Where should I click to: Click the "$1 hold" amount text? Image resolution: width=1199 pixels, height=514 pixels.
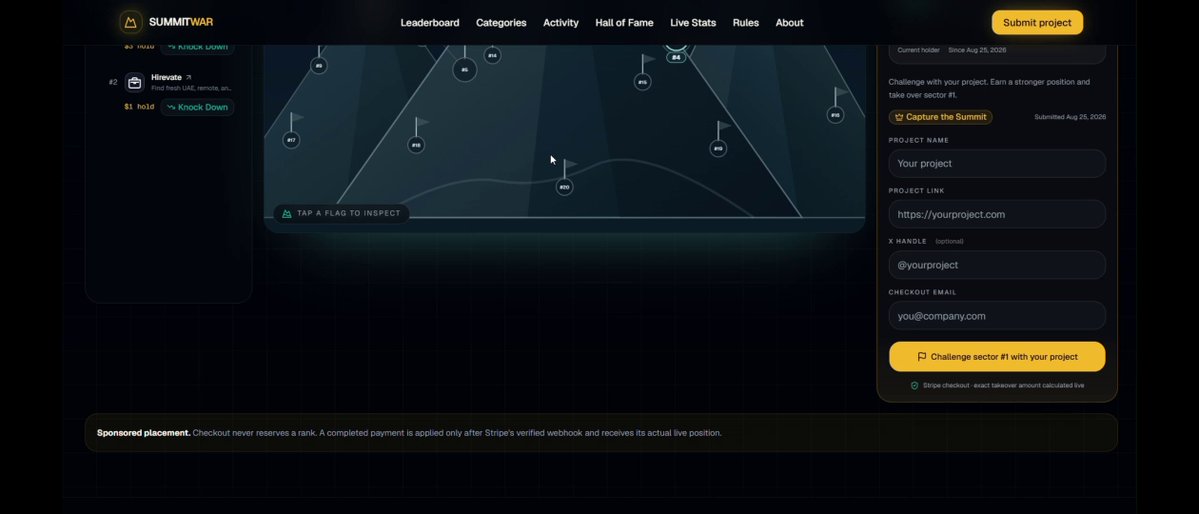point(139,107)
